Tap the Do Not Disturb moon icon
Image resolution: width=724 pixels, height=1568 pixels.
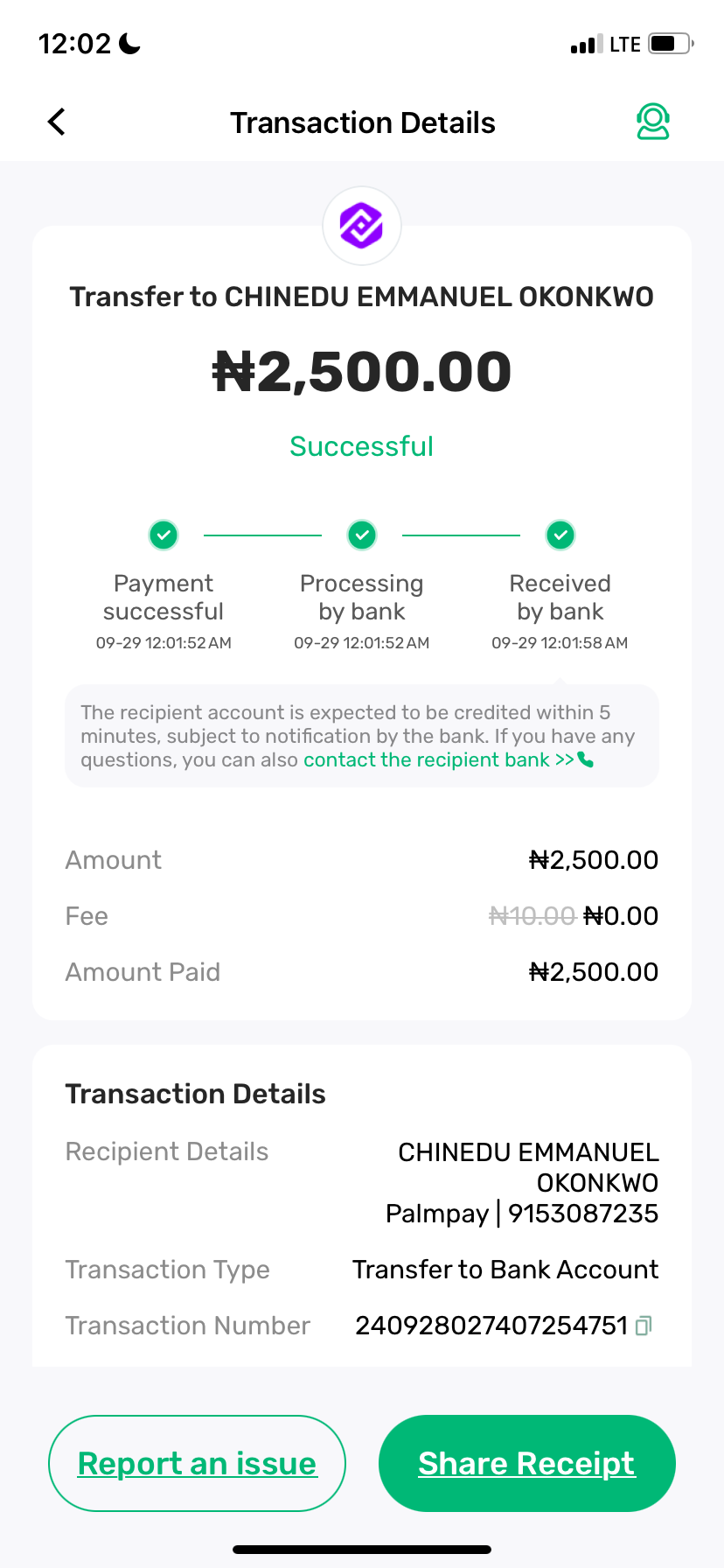point(130,44)
